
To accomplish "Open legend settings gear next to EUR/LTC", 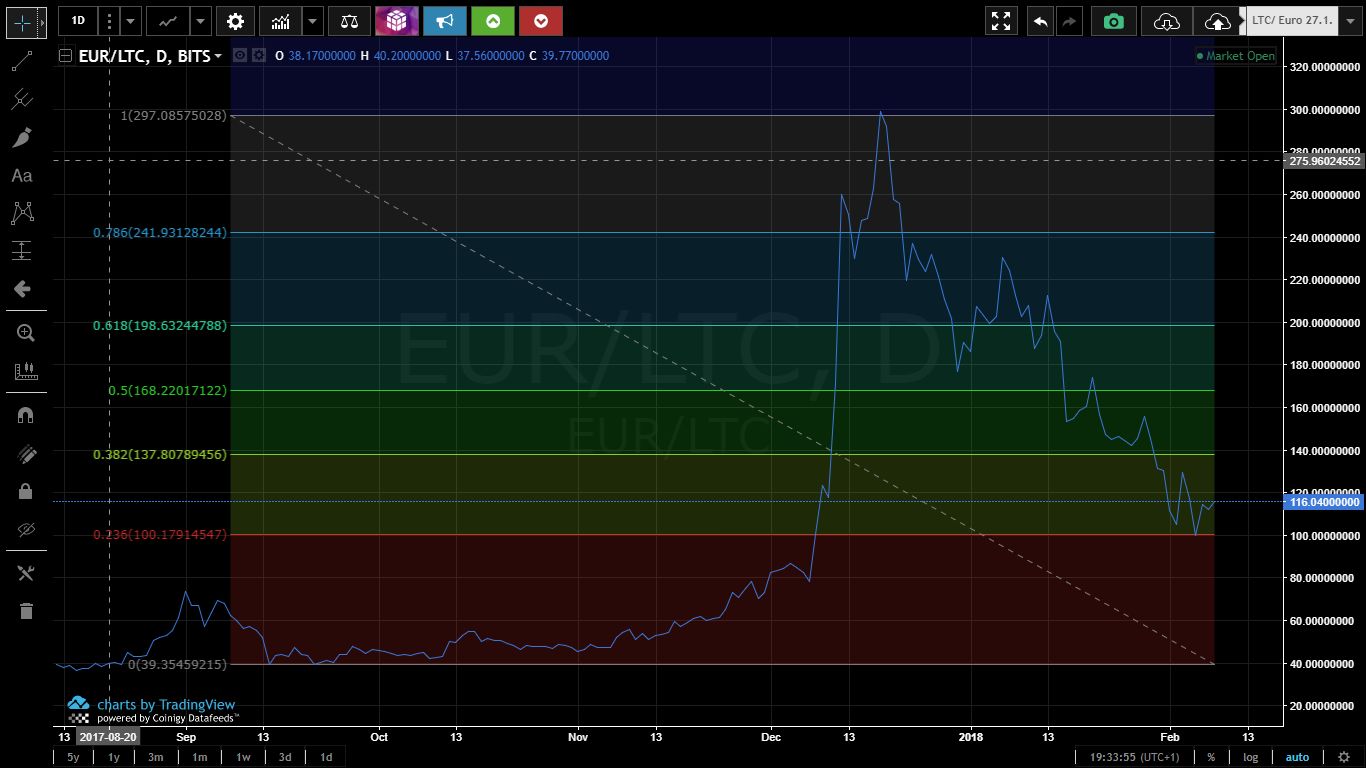I will (258, 56).
